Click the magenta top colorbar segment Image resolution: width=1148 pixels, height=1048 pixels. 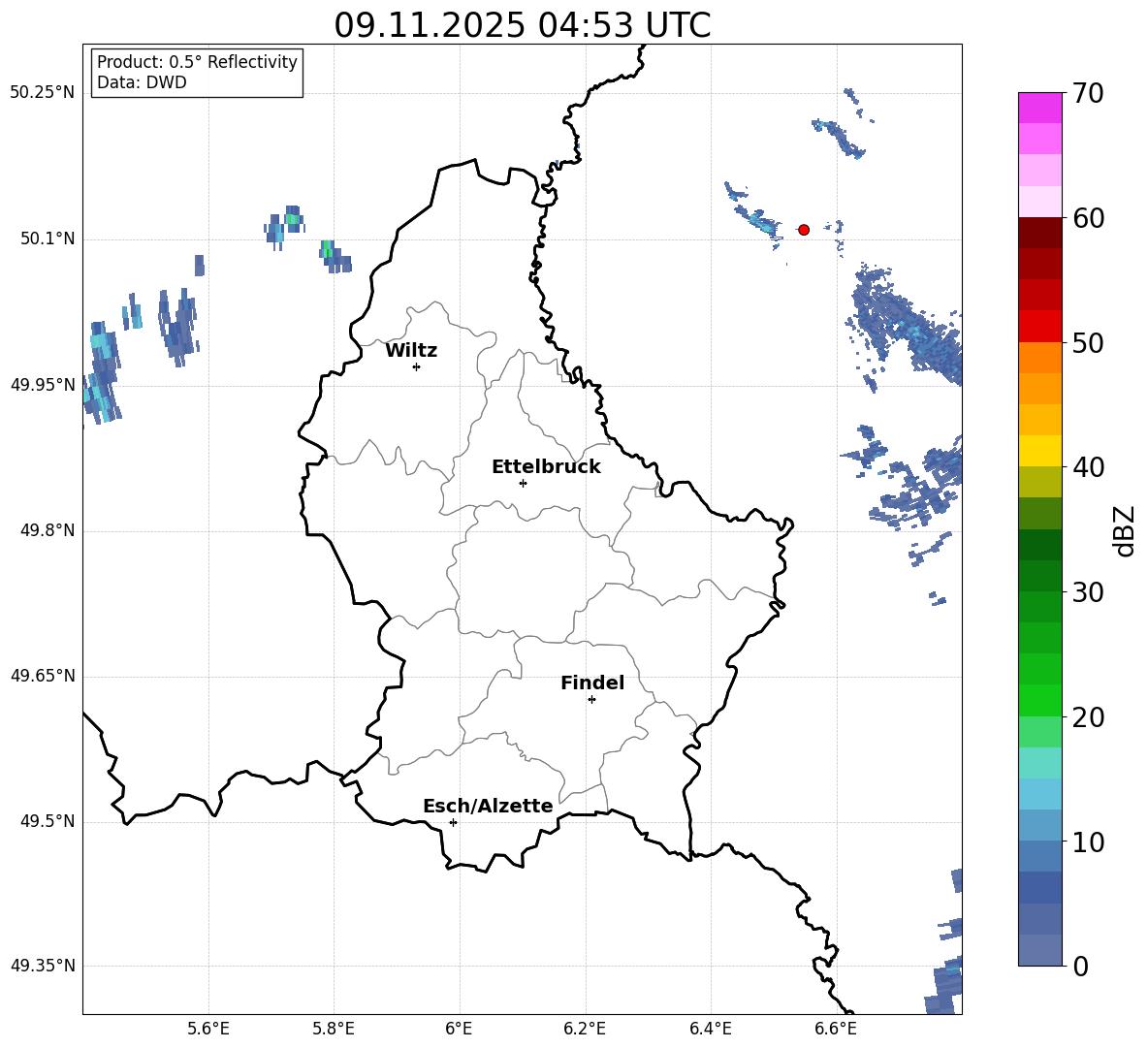coord(1039,108)
